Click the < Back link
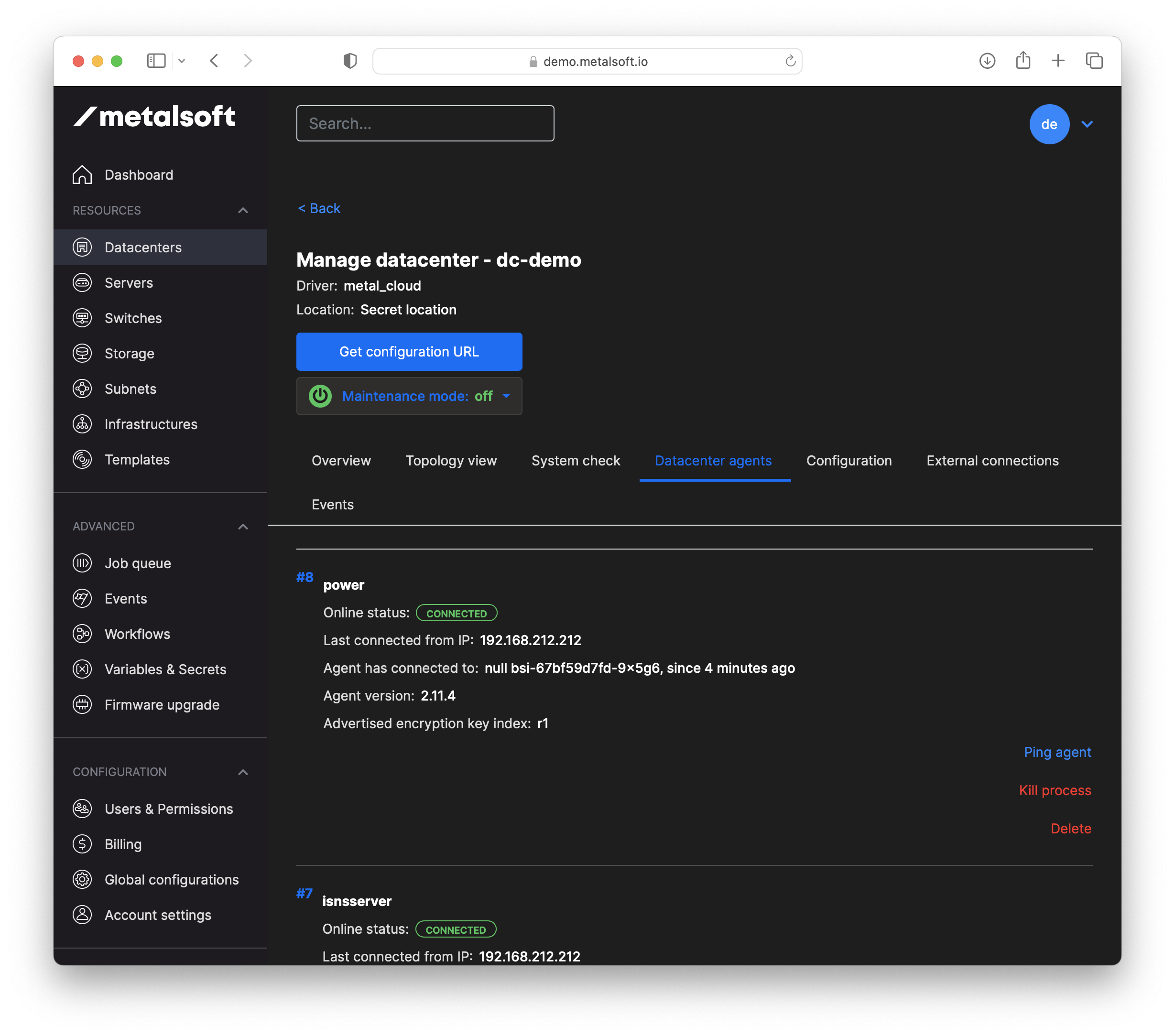 (x=319, y=208)
